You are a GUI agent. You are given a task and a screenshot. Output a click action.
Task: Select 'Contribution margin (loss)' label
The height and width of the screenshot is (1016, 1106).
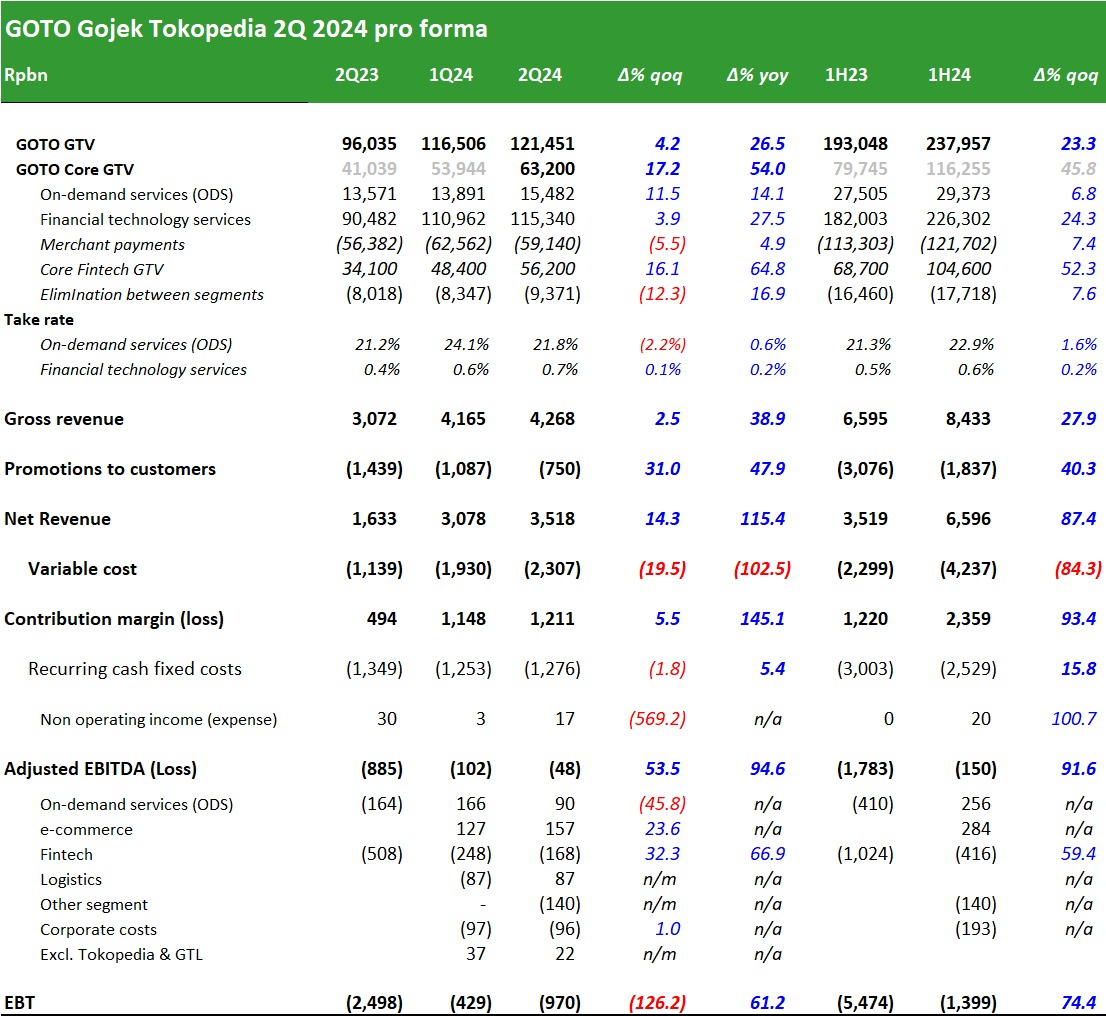coord(114,619)
